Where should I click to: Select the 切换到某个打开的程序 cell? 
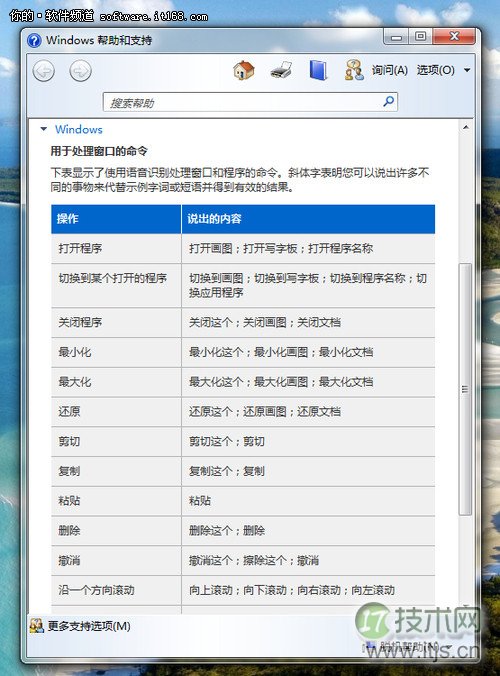(116, 286)
